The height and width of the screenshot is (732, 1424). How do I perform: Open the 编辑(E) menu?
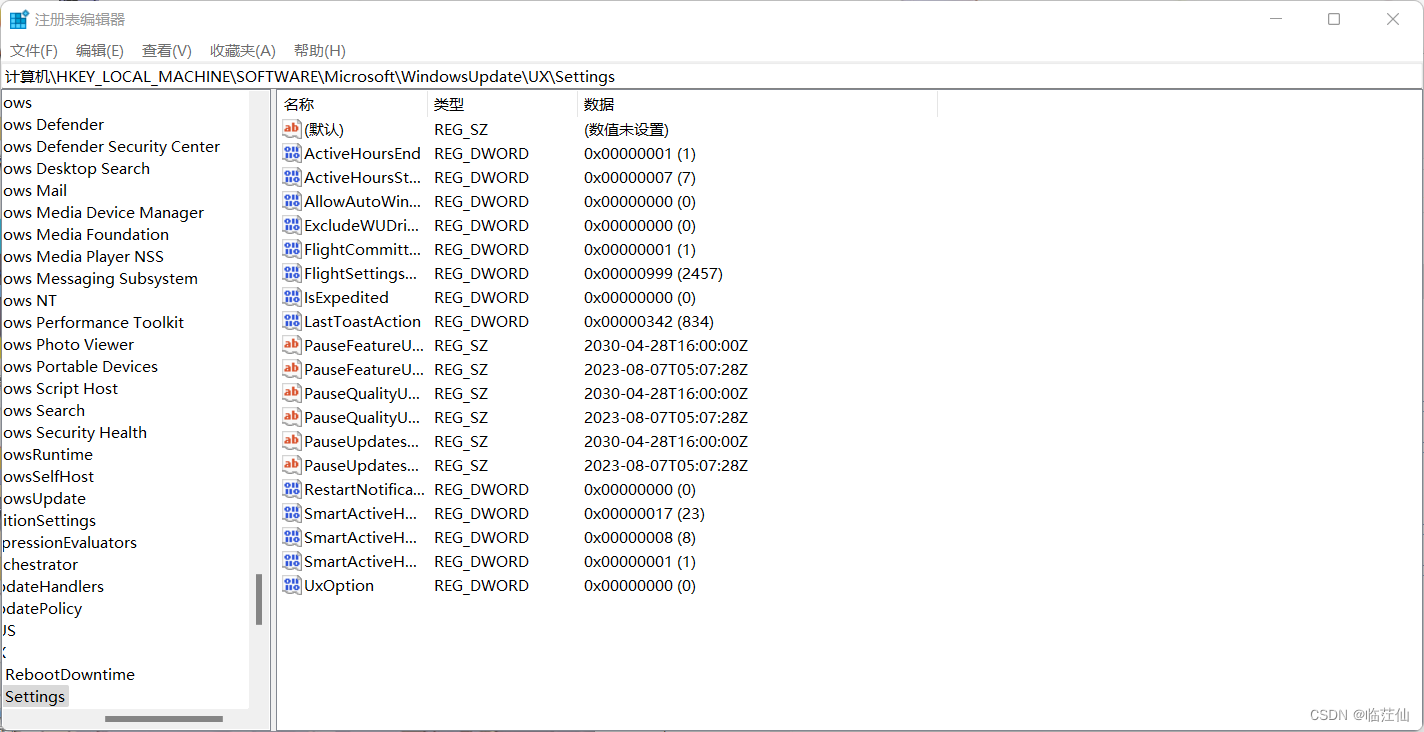[100, 50]
